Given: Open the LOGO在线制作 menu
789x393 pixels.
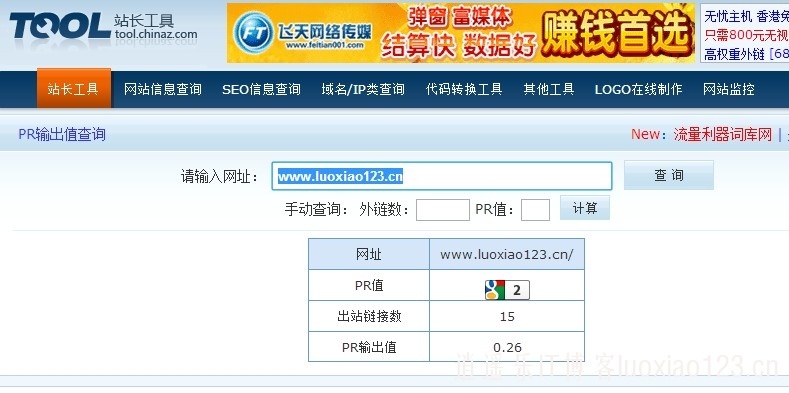Looking at the screenshot, I should 639,90.
